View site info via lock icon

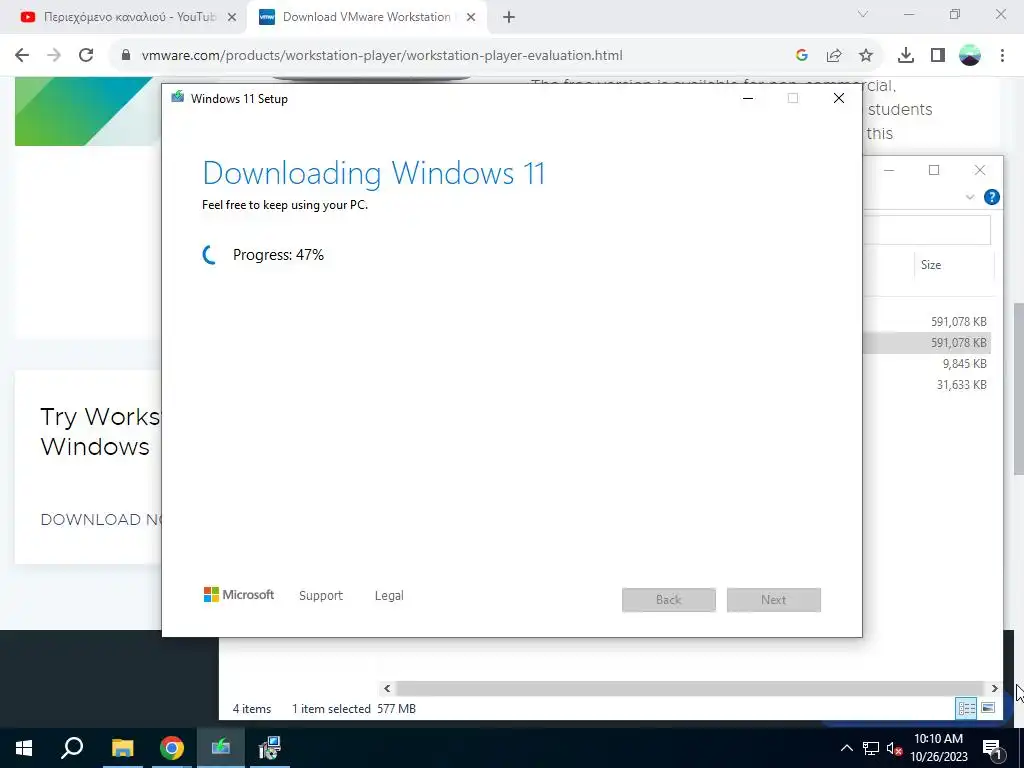[x=126, y=56]
